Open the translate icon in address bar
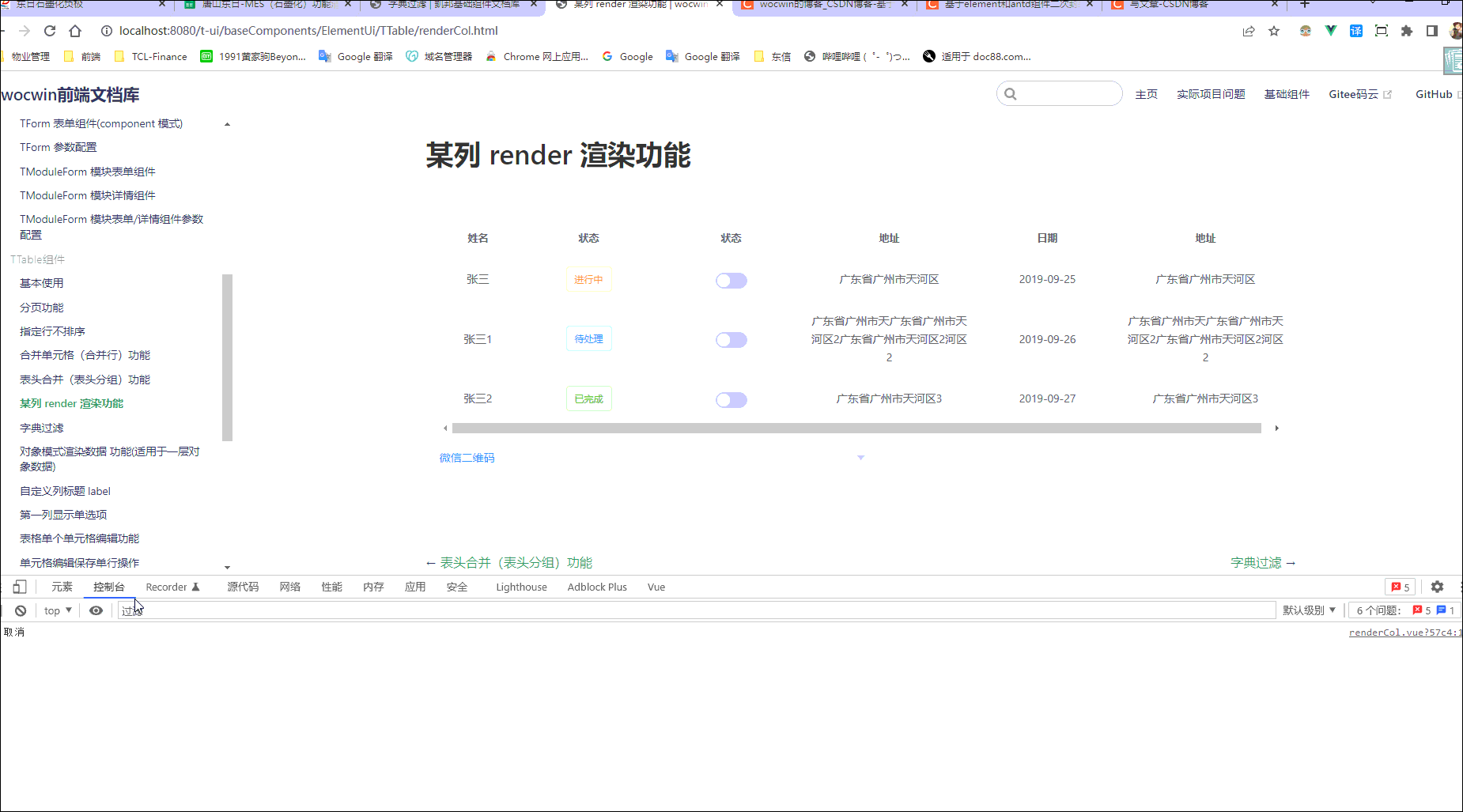Viewport: 1463px width, 812px height. (x=1355, y=31)
